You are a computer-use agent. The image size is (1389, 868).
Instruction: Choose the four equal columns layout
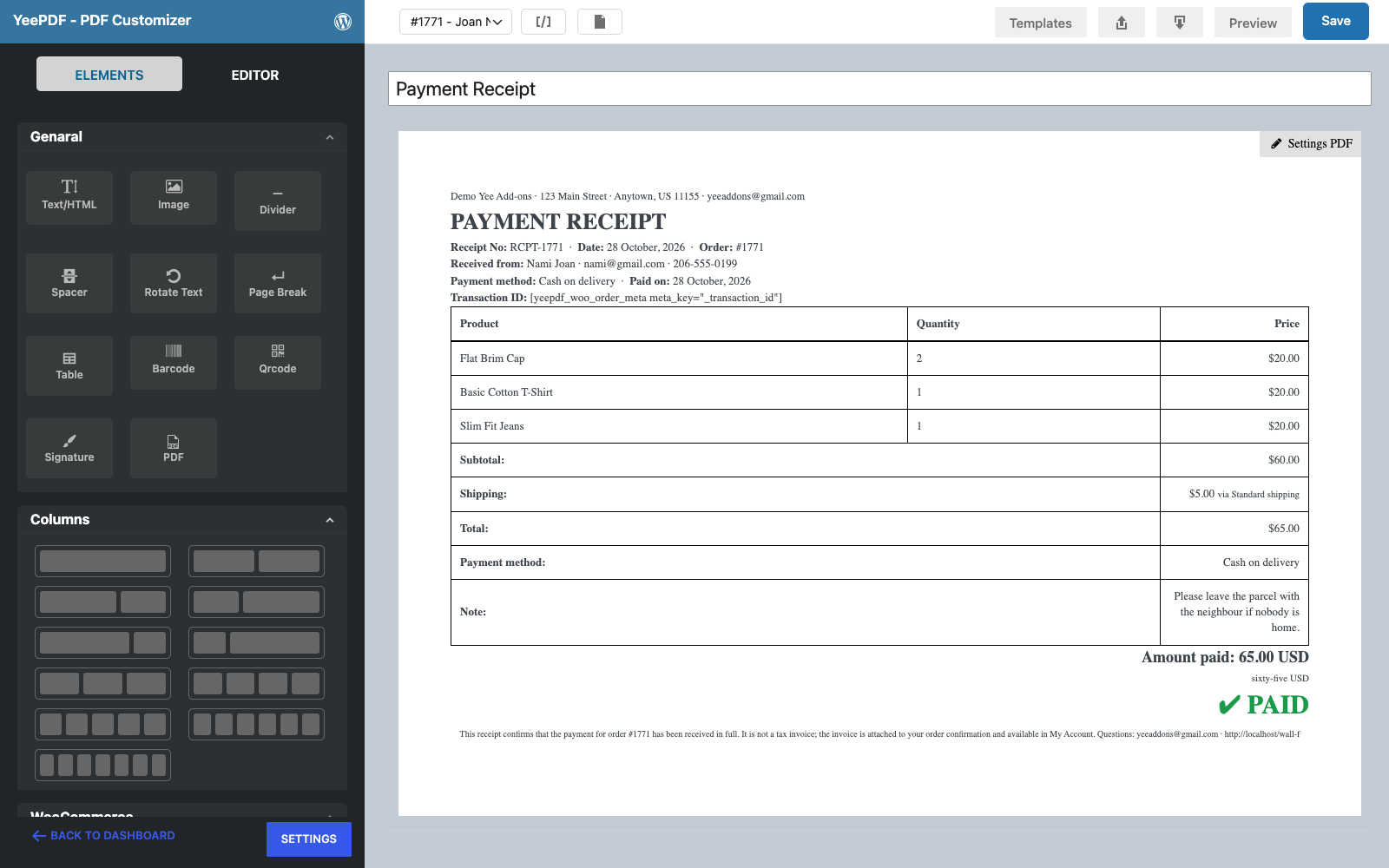(256, 683)
